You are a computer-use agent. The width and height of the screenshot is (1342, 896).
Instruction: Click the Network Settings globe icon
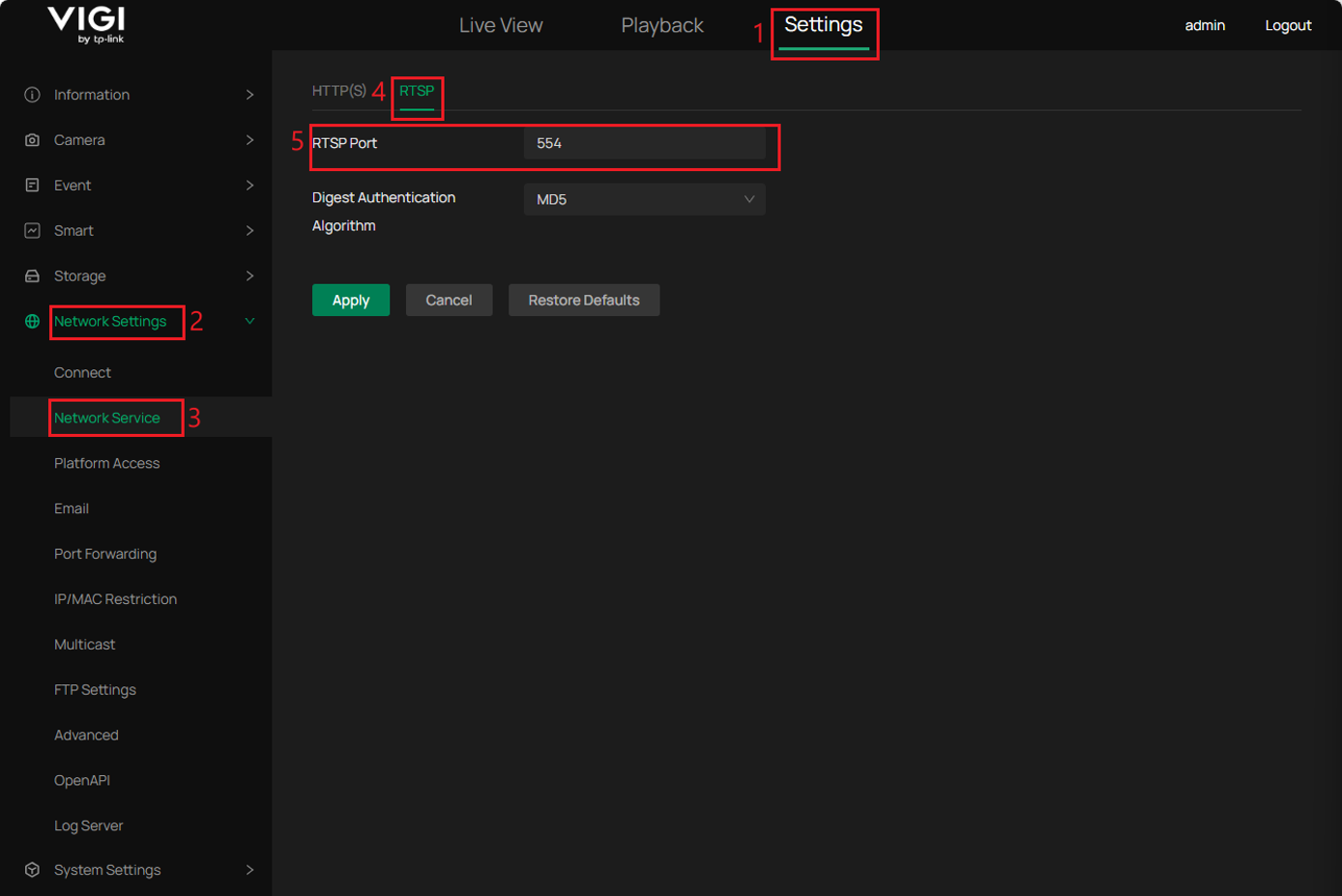click(x=32, y=321)
